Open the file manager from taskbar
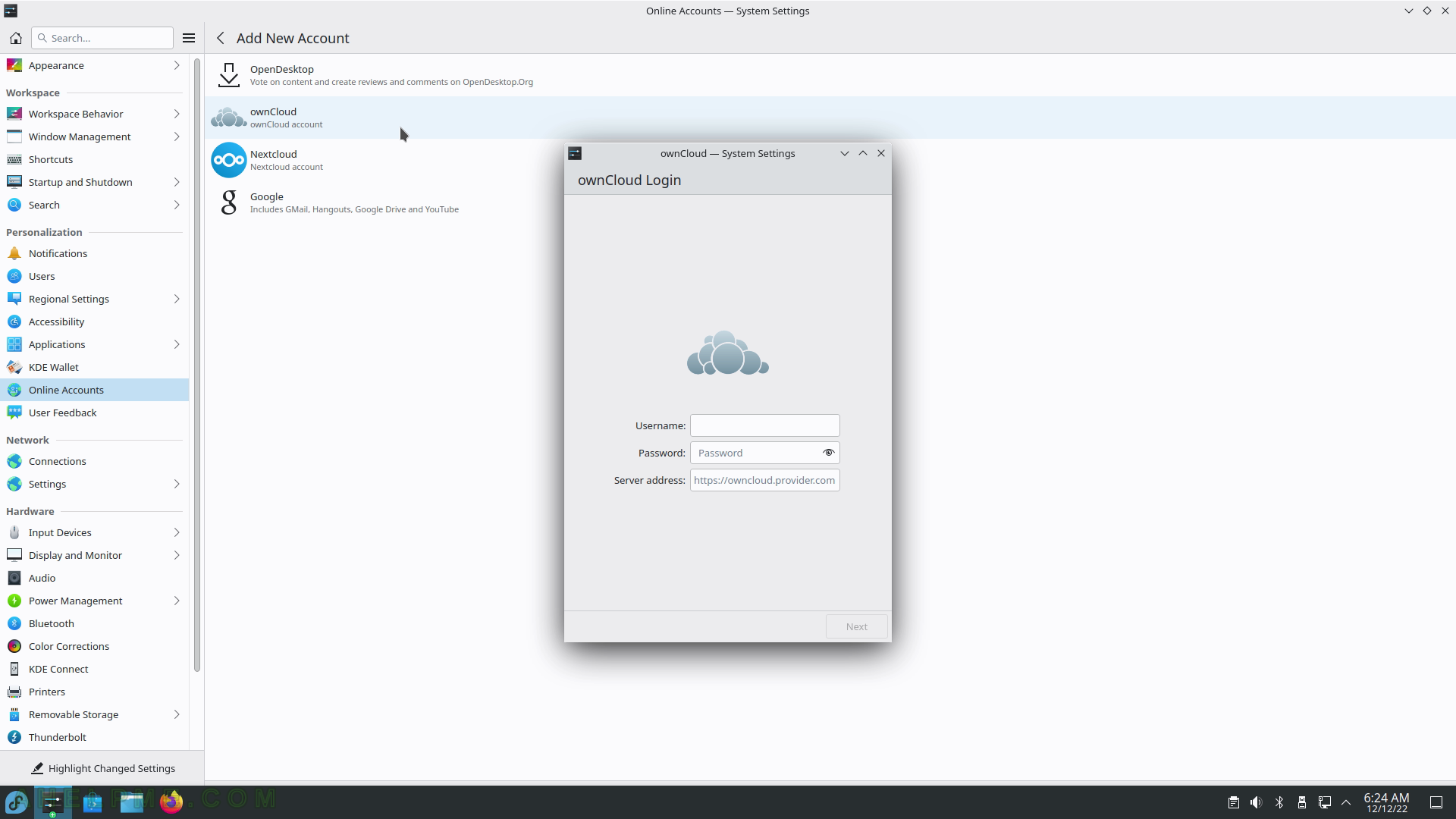The height and width of the screenshot is (819, 1456). point(131,802)
